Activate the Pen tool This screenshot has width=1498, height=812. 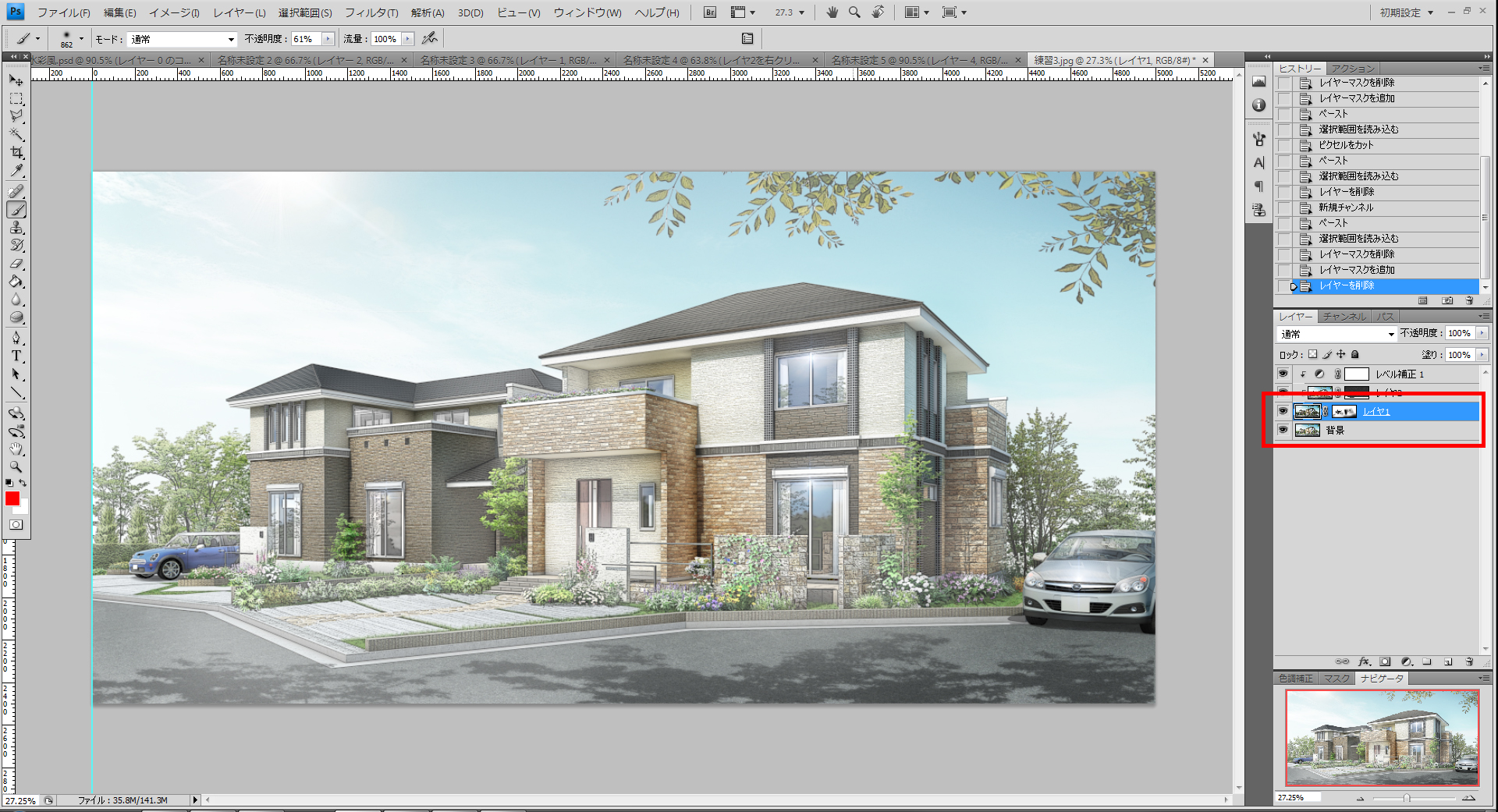[x=16, y=338]
